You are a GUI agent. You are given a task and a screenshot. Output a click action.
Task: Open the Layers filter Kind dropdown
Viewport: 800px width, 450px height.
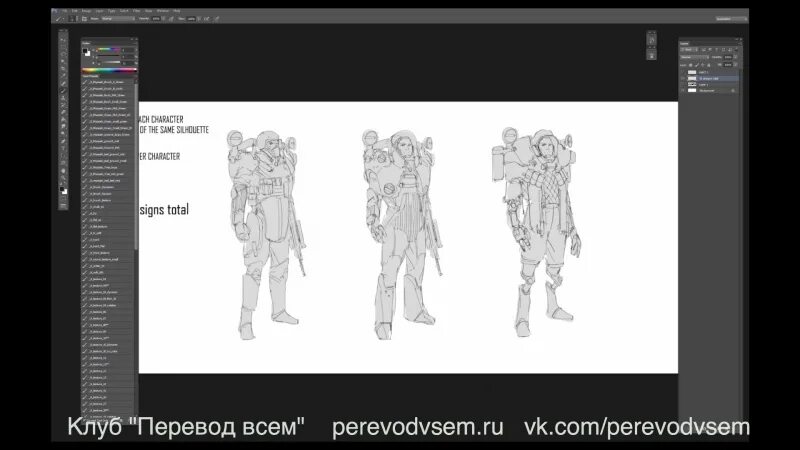(689, 49)
